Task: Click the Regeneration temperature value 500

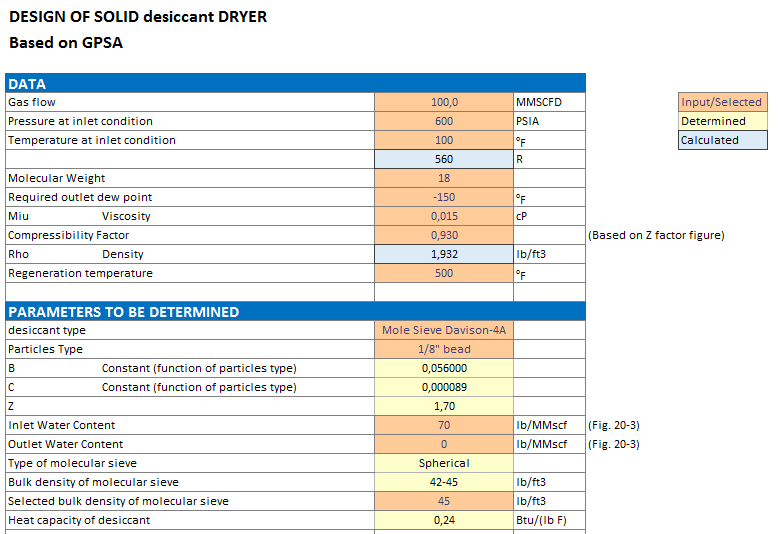Action: pyautogui.click(x=444, y=273)
